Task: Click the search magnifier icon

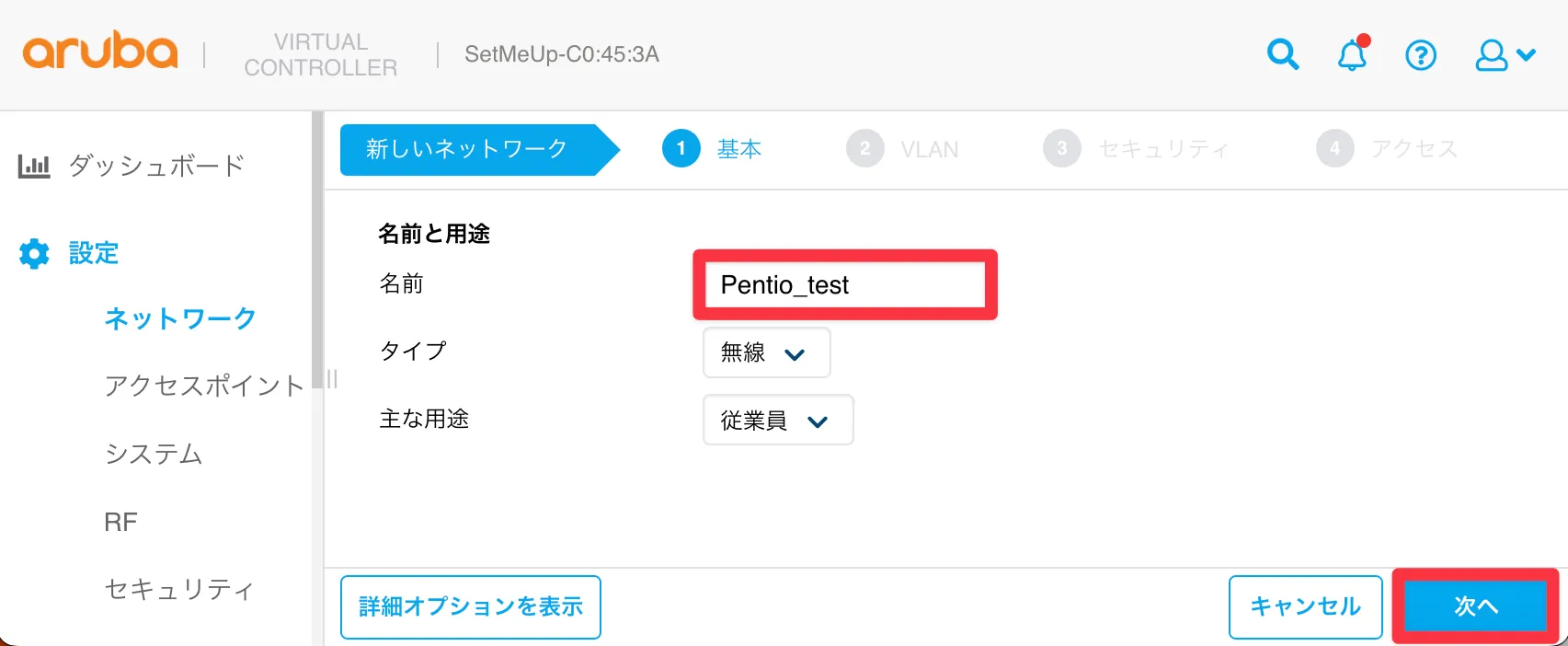Action: pos(1282,55)
